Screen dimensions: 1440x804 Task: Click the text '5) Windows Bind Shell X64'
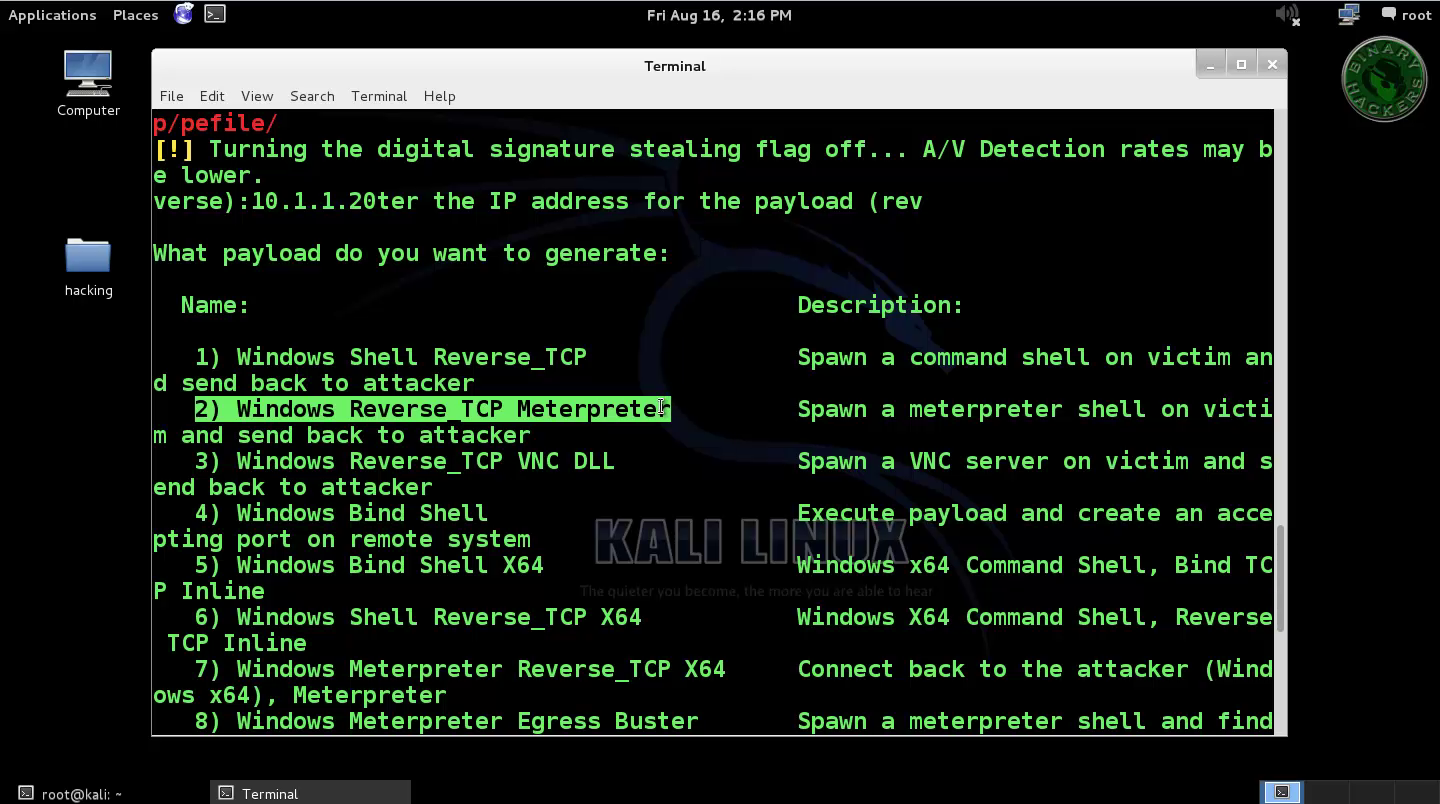pyautogui.click(x=369, y=565)
